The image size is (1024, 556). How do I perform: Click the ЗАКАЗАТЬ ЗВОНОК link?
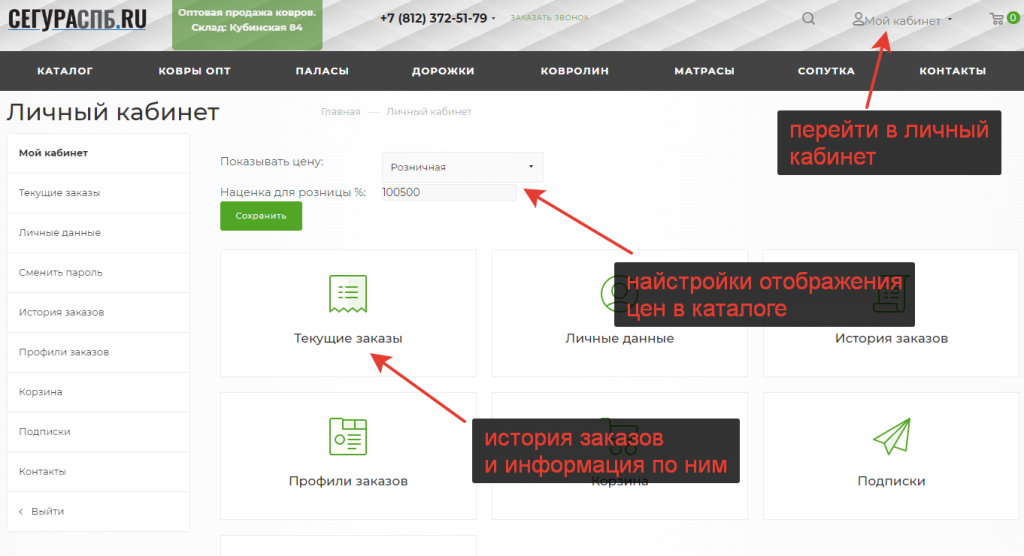click(x=549, y=18)
